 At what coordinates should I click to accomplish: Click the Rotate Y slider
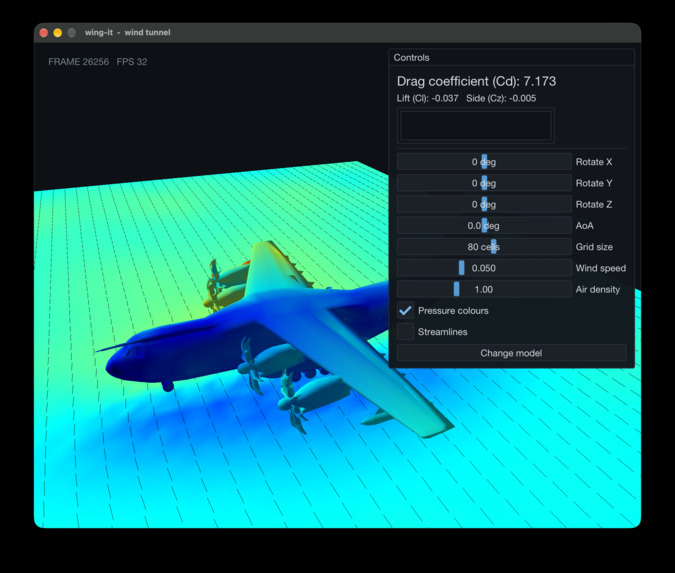point(484,183)
